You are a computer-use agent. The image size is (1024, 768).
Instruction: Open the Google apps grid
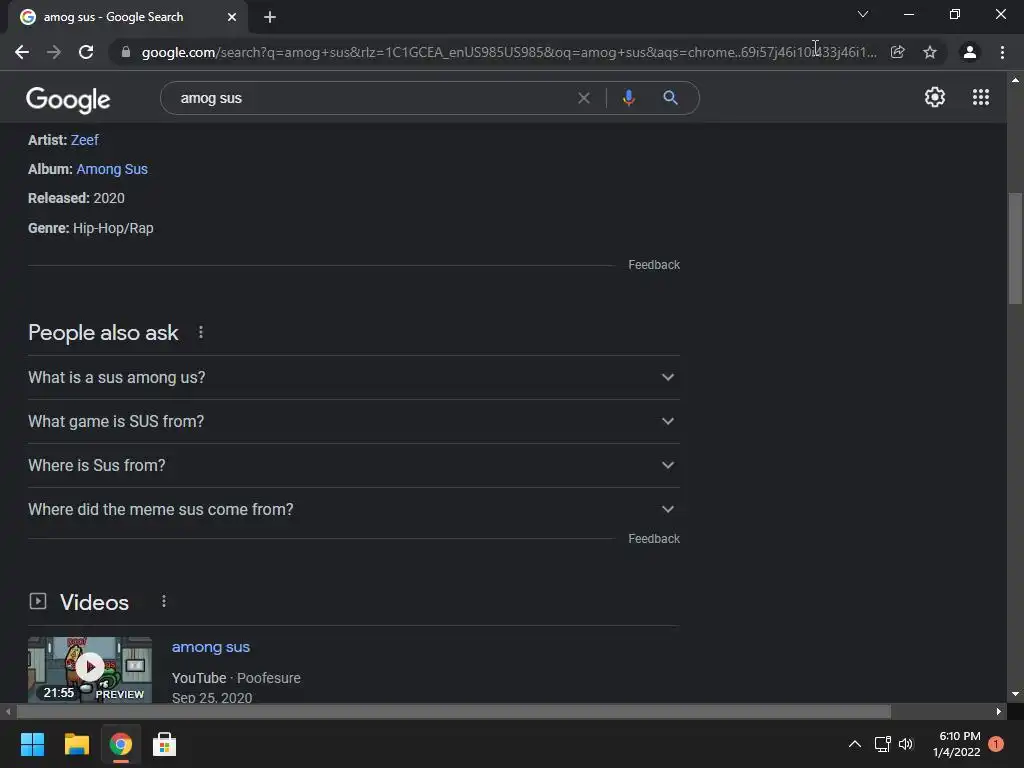(x=980, y=97)
